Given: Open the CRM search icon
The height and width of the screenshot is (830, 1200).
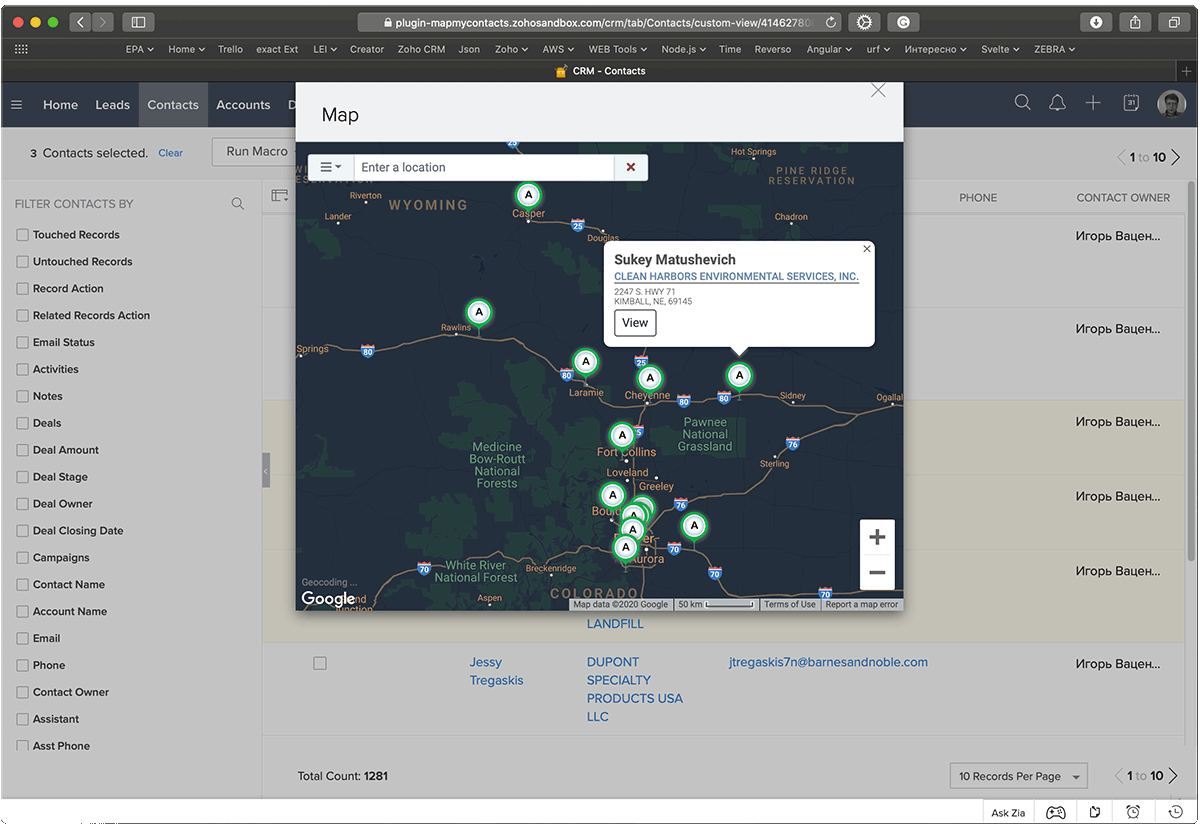Looking at the screenshot, I should click(1022, 103).
